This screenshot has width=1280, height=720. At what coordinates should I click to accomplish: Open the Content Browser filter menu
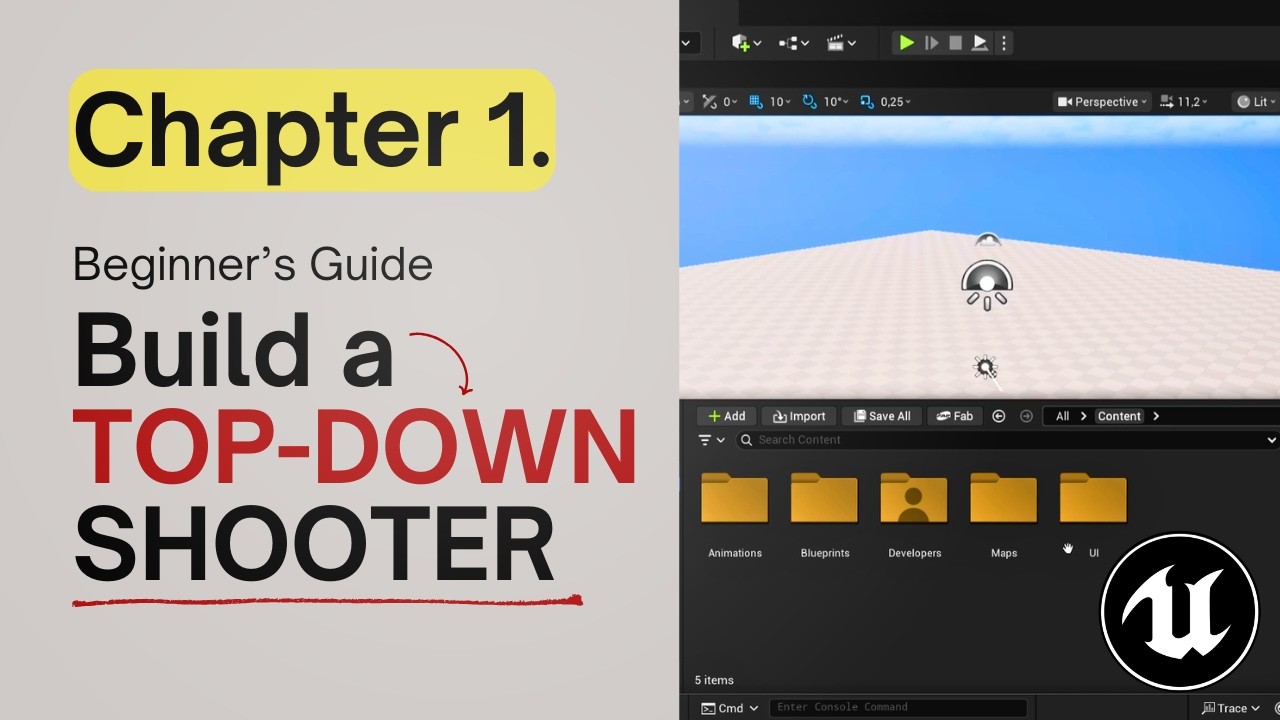tap(711, 440)
